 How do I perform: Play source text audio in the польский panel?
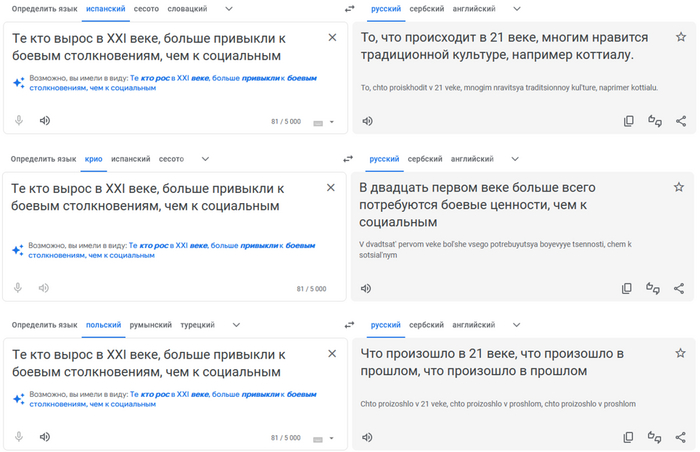pos(44,437)
